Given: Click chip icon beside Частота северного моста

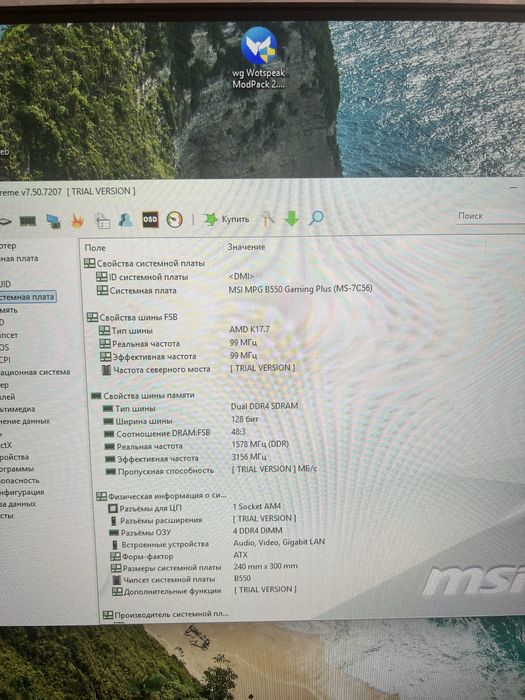Looking at the screenshot, I should (x=106, y=370).
